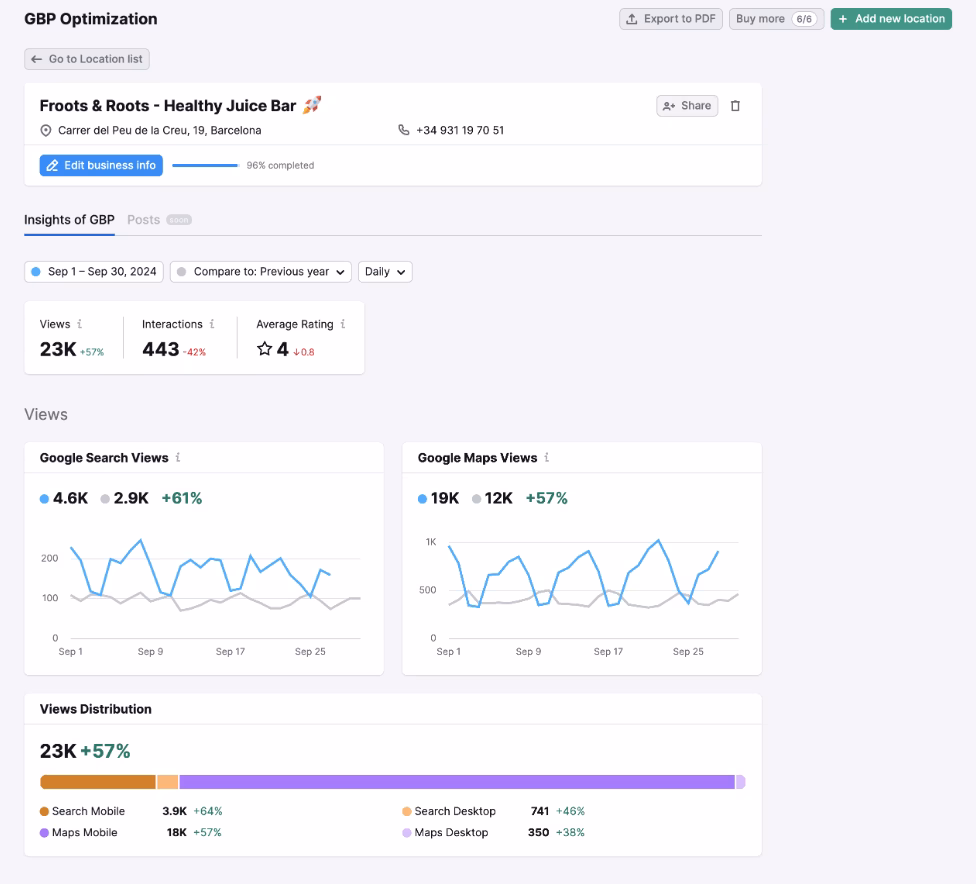Expand the Compare to: Previous year dropdown
This screenshot has width=976, height=884.
tap(261, 272)
